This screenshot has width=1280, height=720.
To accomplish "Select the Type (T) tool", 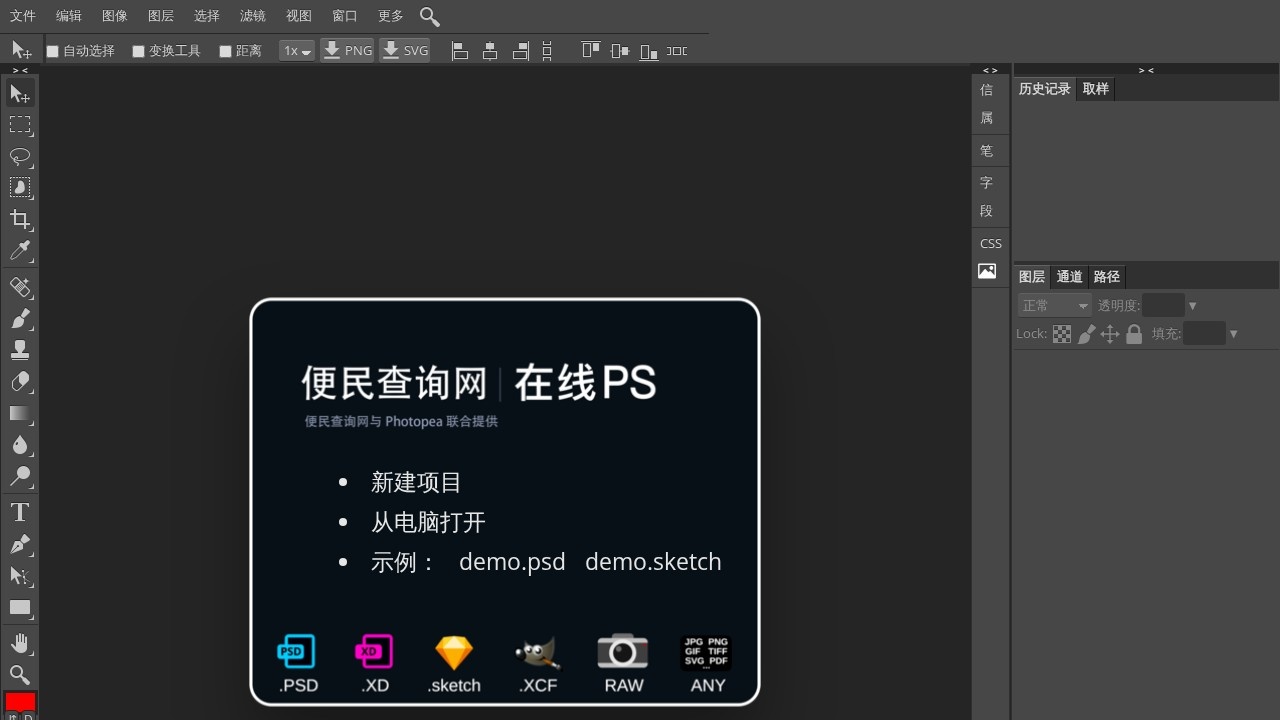I will click(x=20, y=513).
